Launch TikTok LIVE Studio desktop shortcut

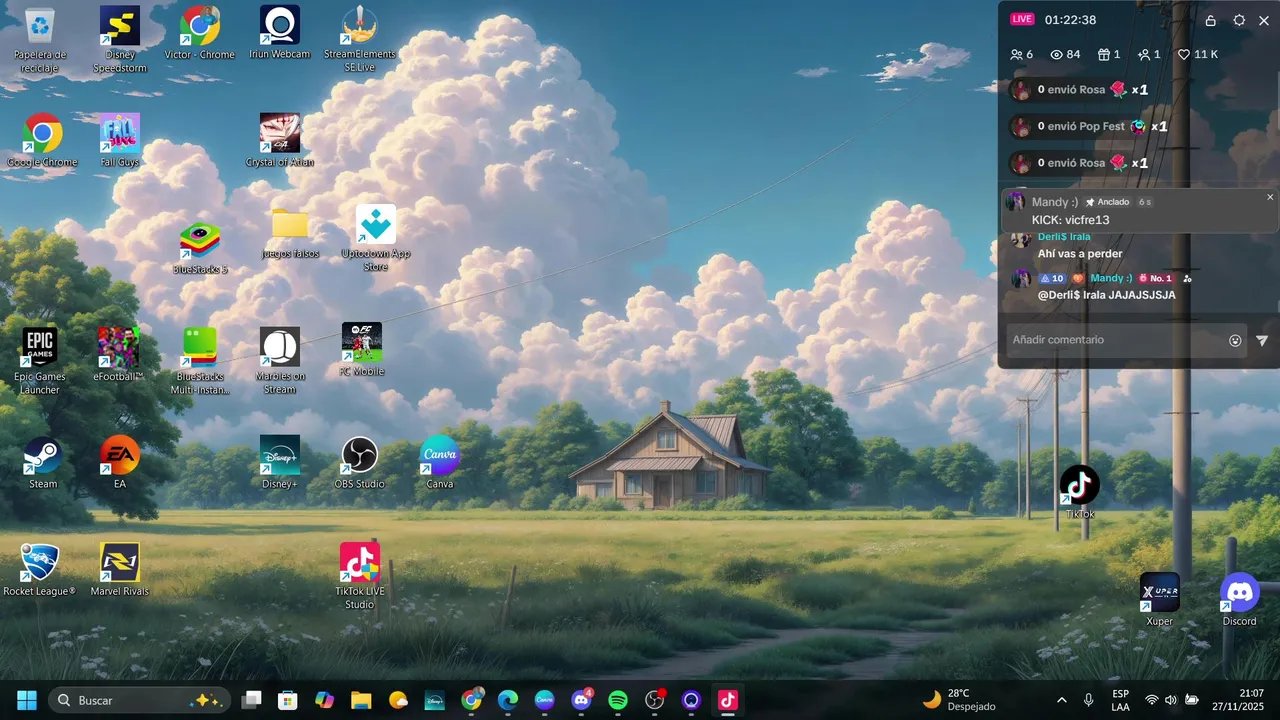pos(360,577)
